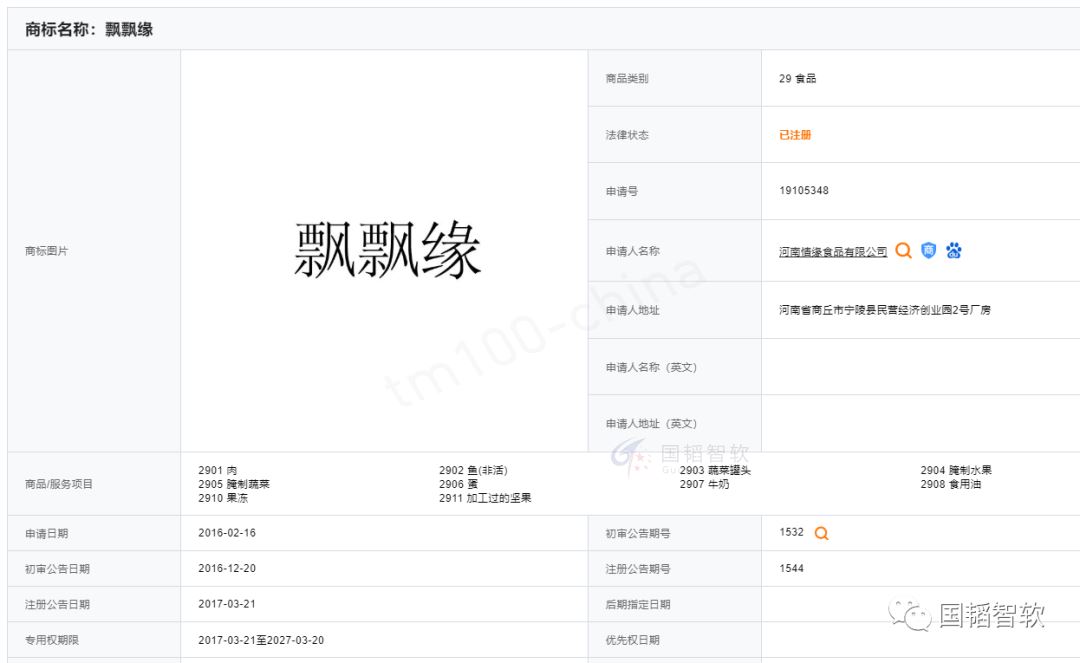Click the 申请人地址 label
This screenshot has height=663, width=1080.
tap(632, 311)
